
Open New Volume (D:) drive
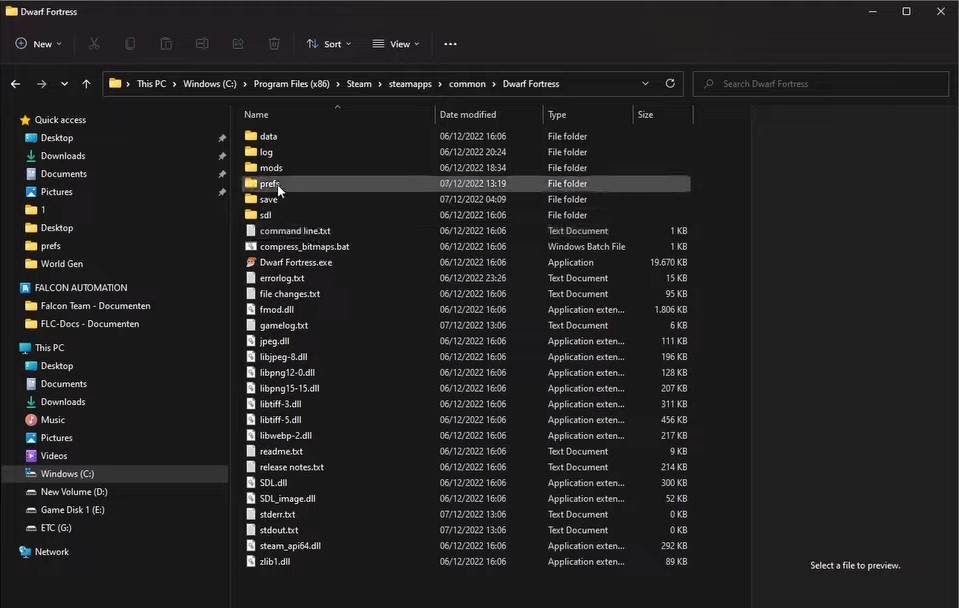pyautogui.click(x=73, y=492)
